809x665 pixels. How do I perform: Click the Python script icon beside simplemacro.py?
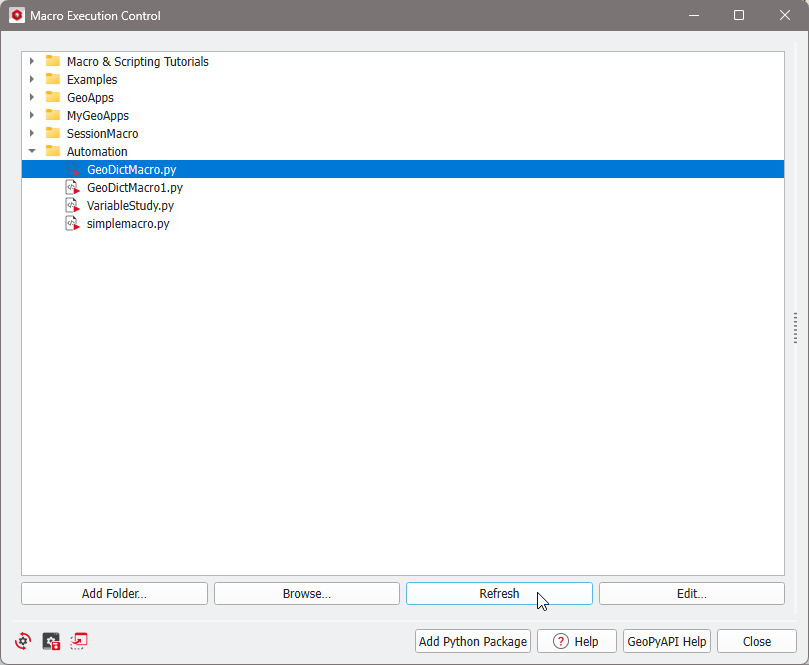(73, 223)
